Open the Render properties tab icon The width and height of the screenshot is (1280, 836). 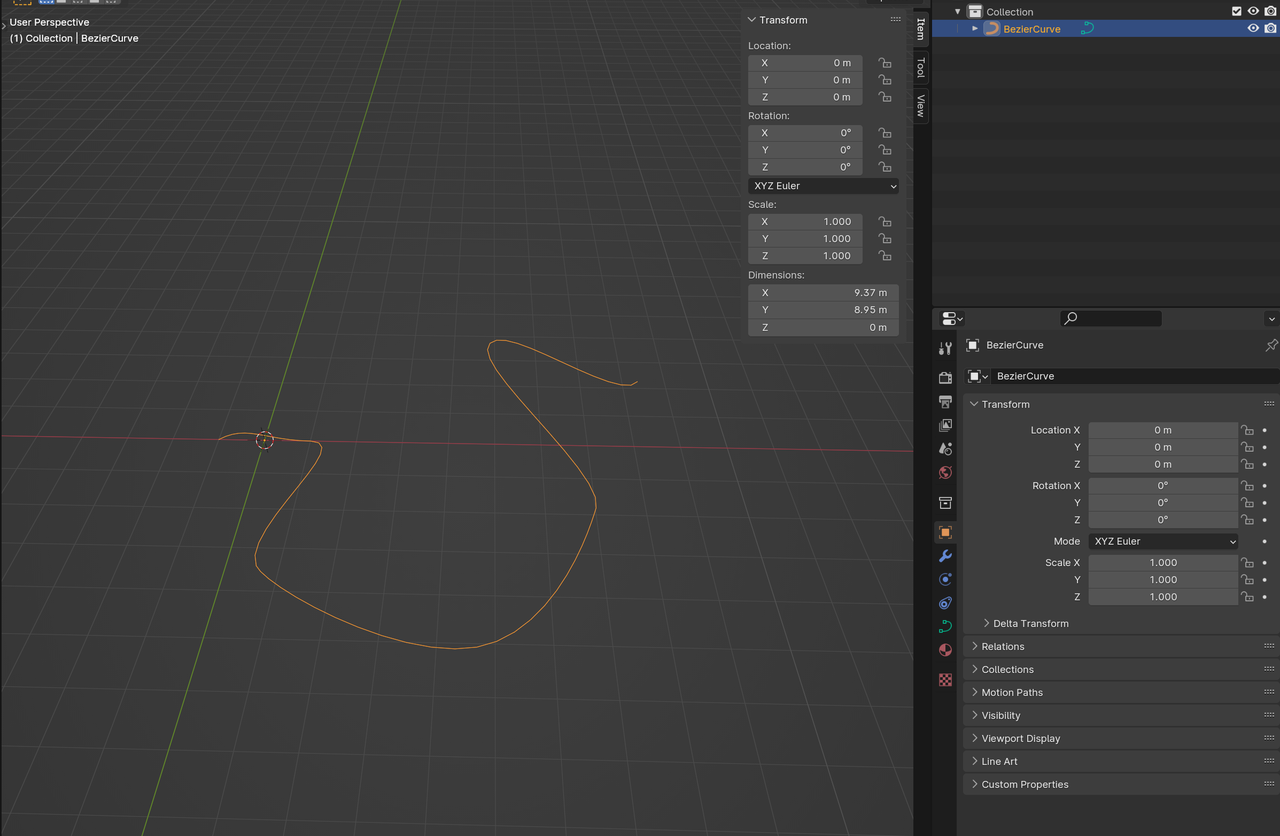[945, 377]
